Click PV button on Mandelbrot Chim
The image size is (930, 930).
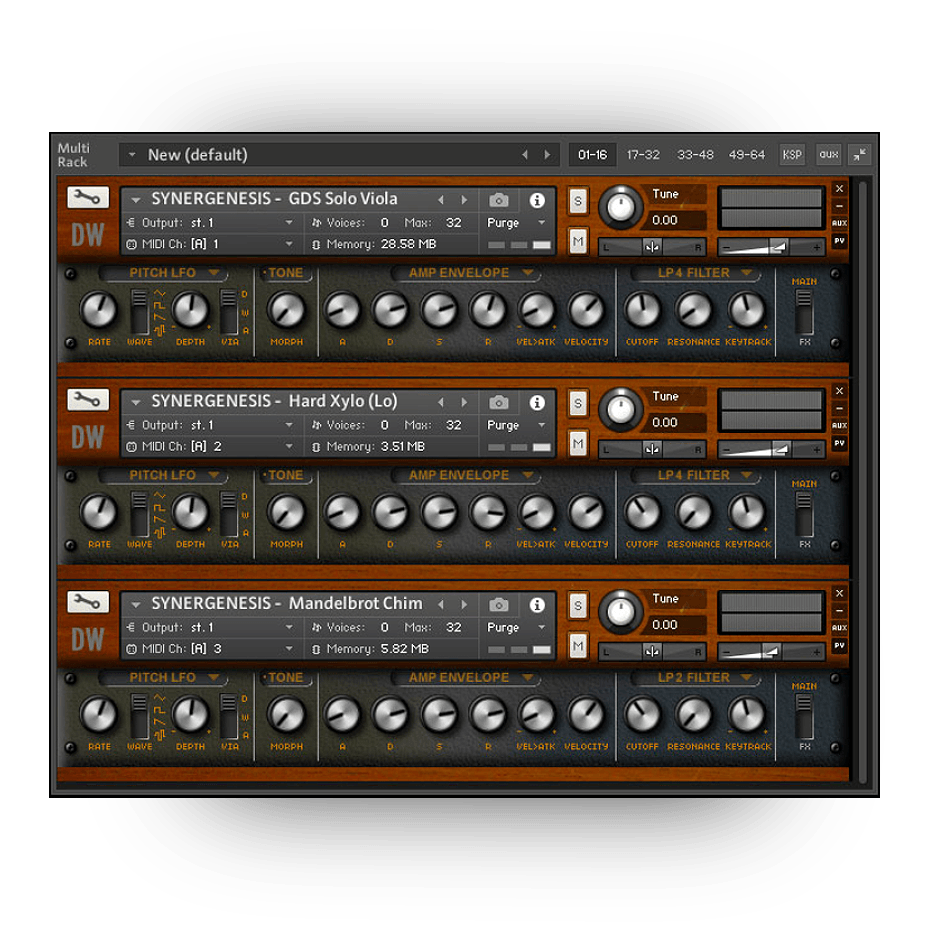click(x=839, y=645)
